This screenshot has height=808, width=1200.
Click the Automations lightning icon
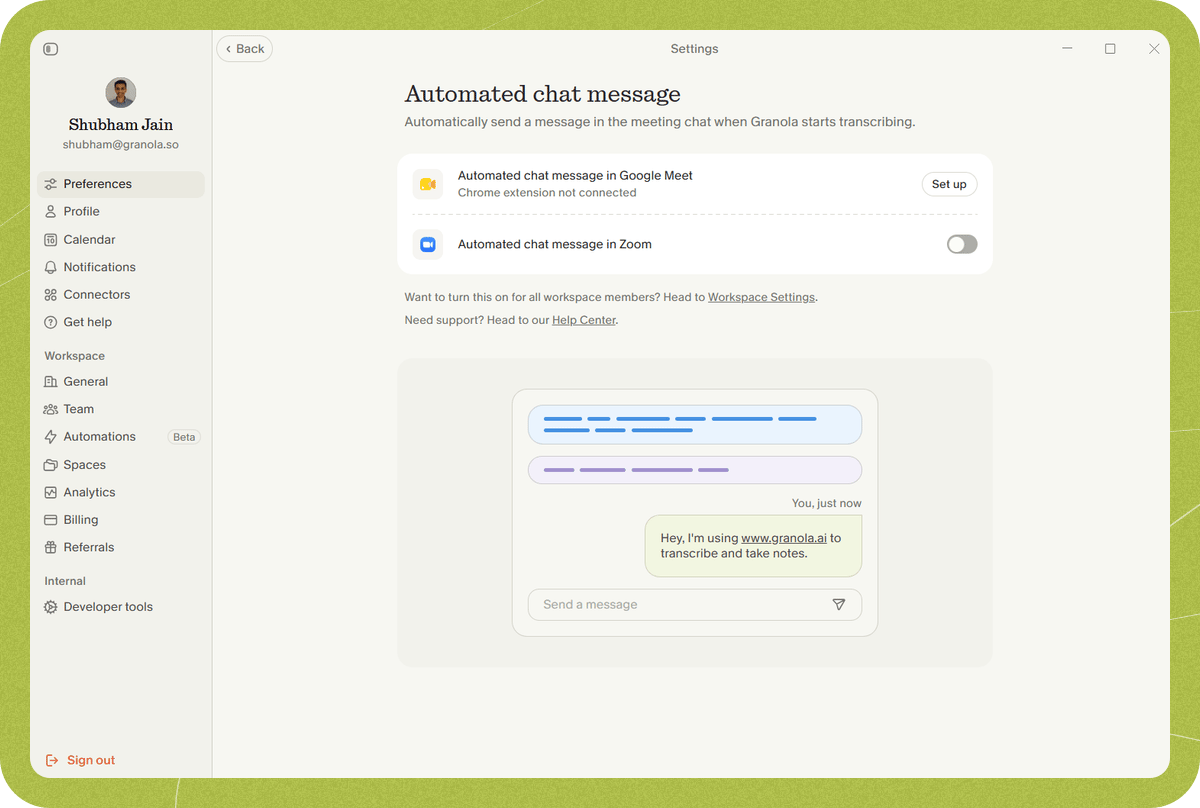(51, 437)
